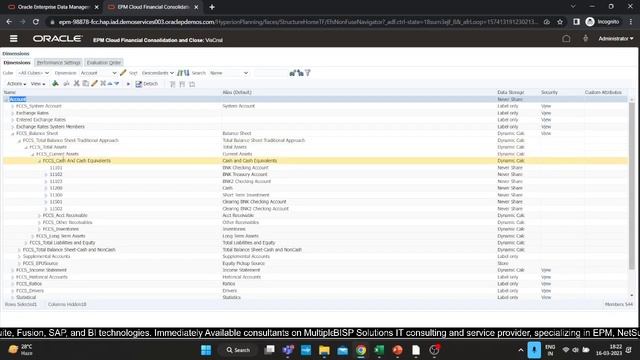Open Chrome from the Windows taskbar

tap(361, 350)
